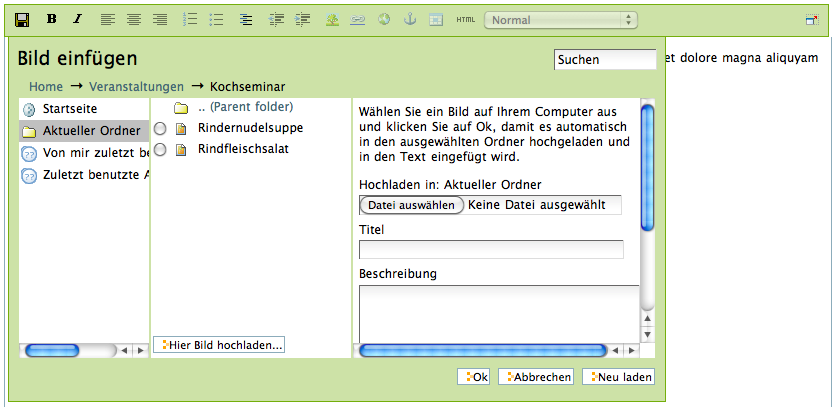The image size is (839, 407).
Task: Open Rindernudelsuppe item
Action: point(250,128)
